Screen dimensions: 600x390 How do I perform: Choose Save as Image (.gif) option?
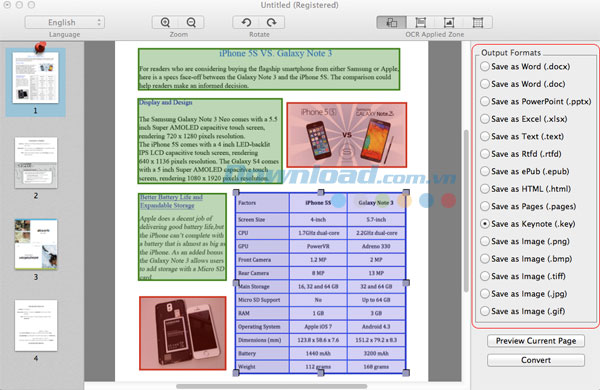pyautogui.click(x=523, y=311)
